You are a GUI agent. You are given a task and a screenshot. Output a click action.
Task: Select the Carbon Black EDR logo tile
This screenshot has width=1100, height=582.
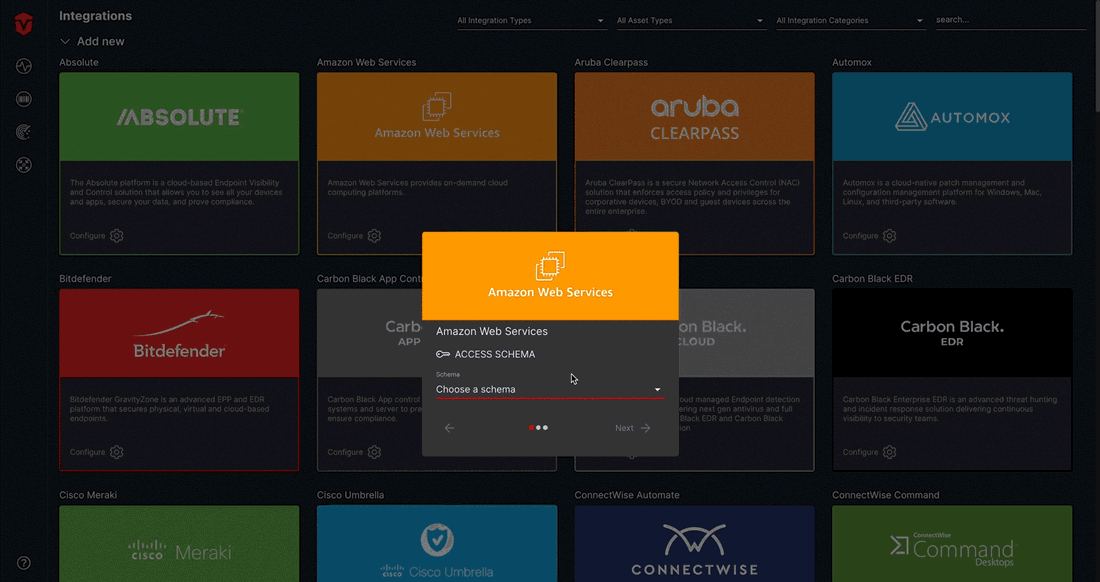coord(952,333)
